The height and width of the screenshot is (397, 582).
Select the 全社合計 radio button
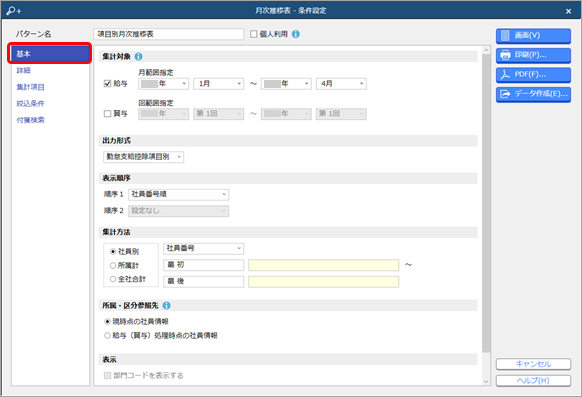click(113, 279)
